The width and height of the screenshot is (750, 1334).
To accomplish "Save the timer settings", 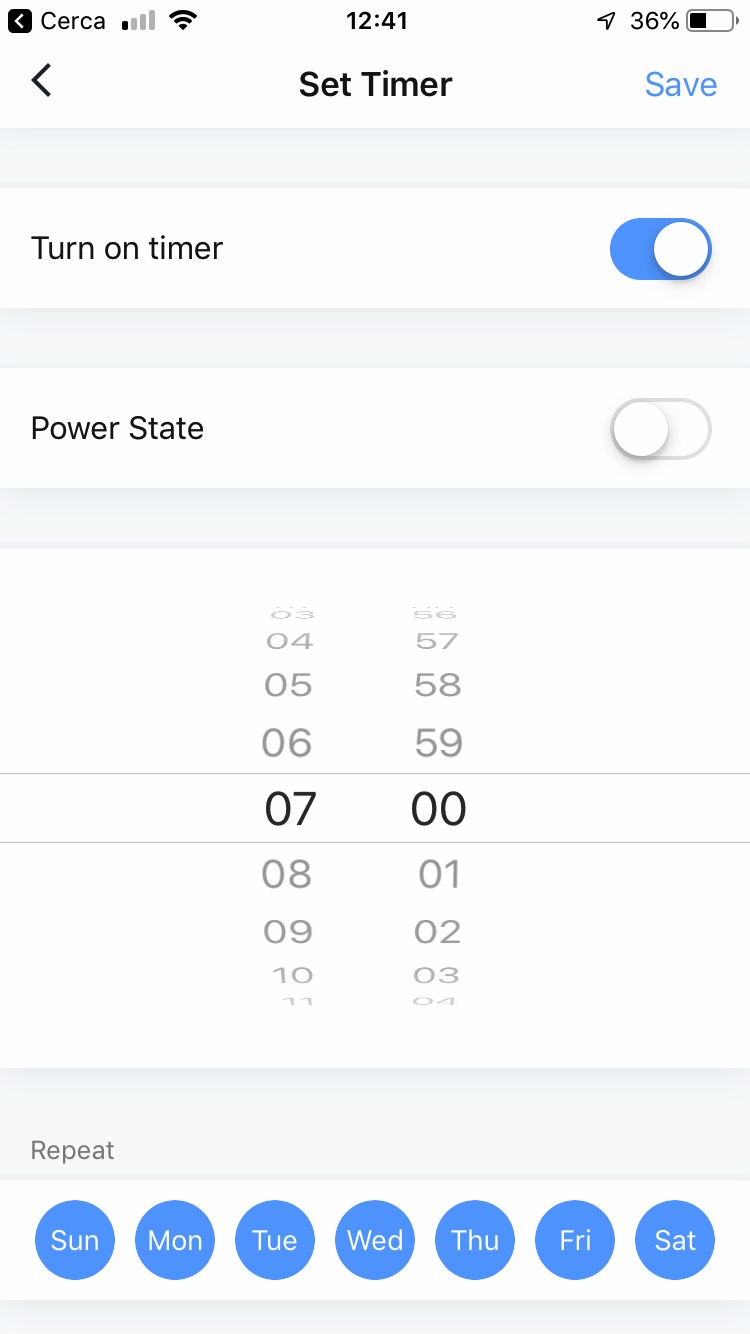I will (x=680, y=84).
